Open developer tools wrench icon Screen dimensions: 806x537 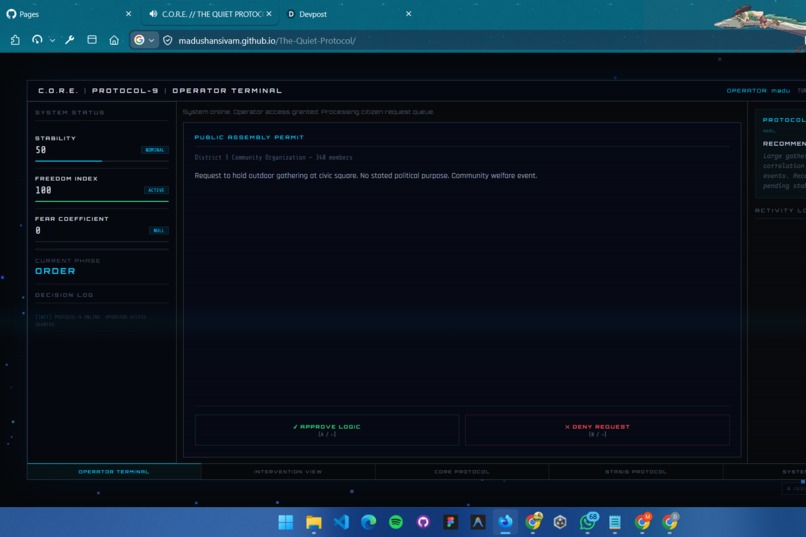coord(69,40)
